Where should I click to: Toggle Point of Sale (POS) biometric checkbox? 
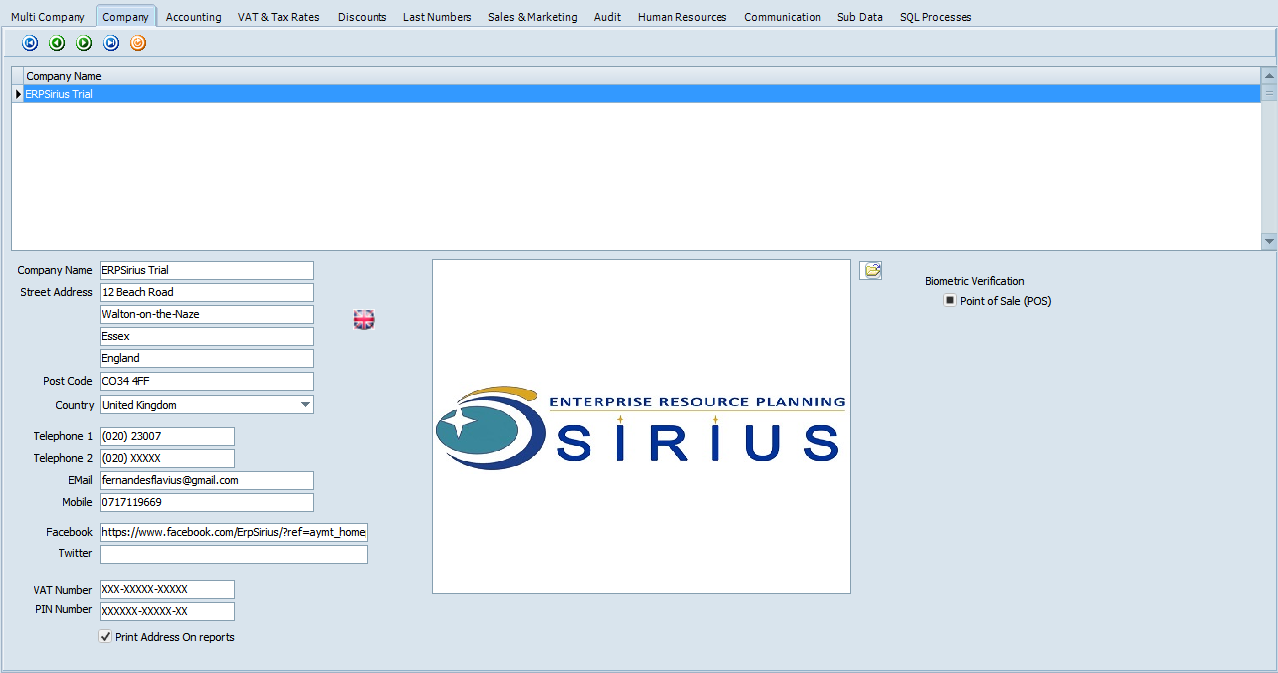(950, 300)
